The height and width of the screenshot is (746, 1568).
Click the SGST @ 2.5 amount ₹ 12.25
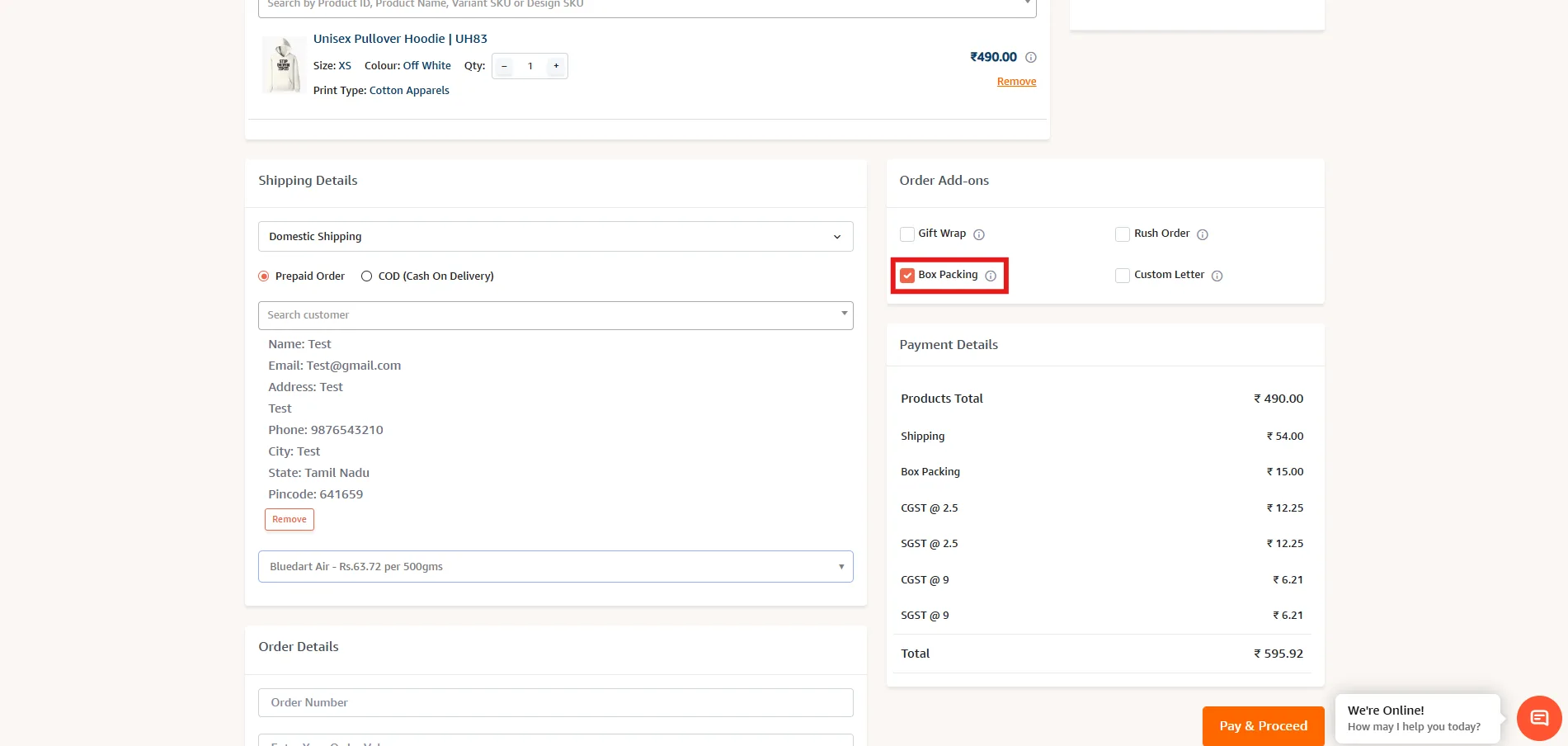1285,544
